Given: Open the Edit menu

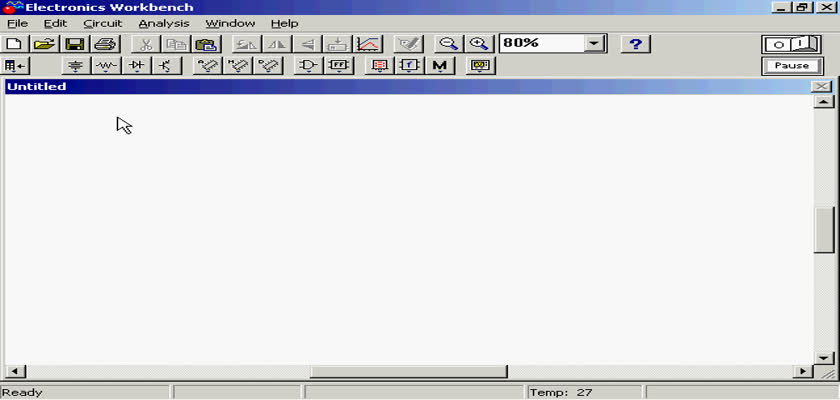Looking at the screenshot, I should [x=55, y=24].
